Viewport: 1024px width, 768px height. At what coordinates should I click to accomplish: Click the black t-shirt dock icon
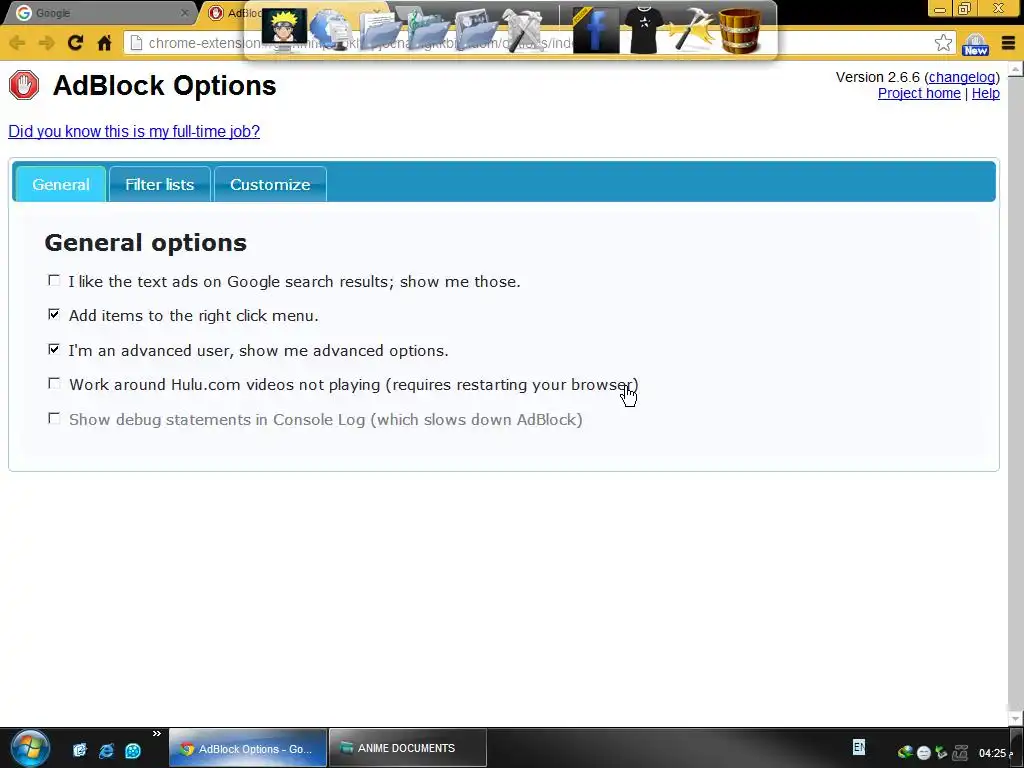coord(644,30)
